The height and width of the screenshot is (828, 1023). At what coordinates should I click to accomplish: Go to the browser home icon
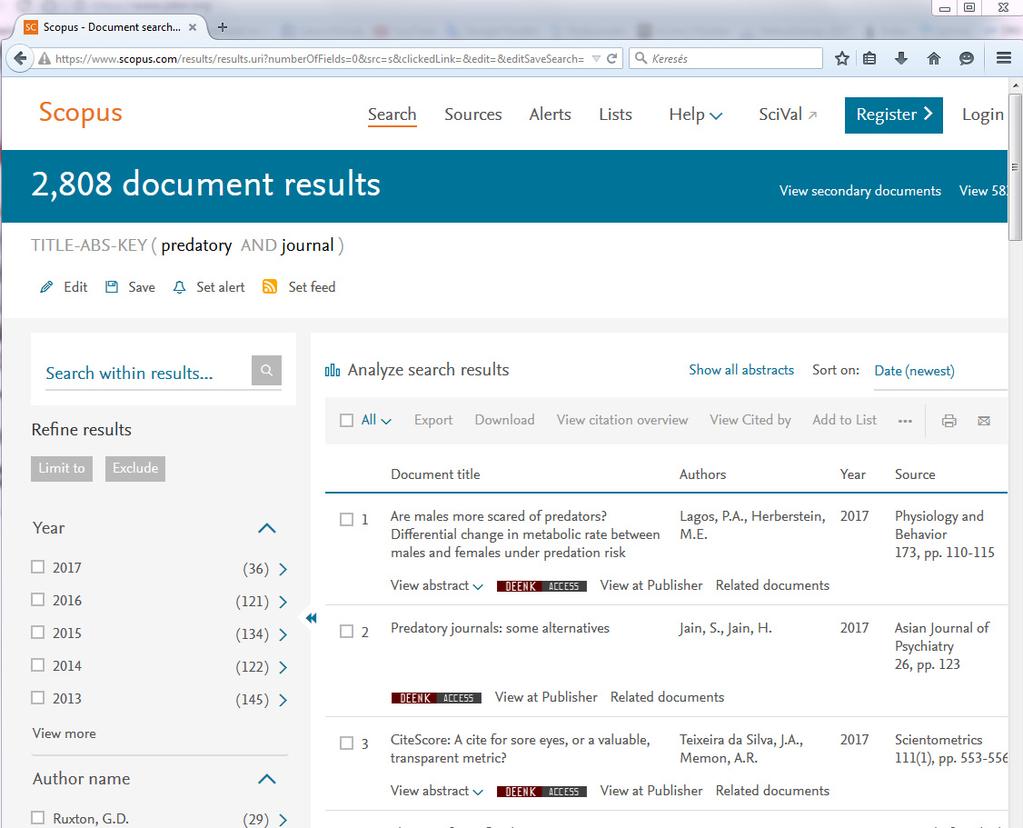pos(934,59)
